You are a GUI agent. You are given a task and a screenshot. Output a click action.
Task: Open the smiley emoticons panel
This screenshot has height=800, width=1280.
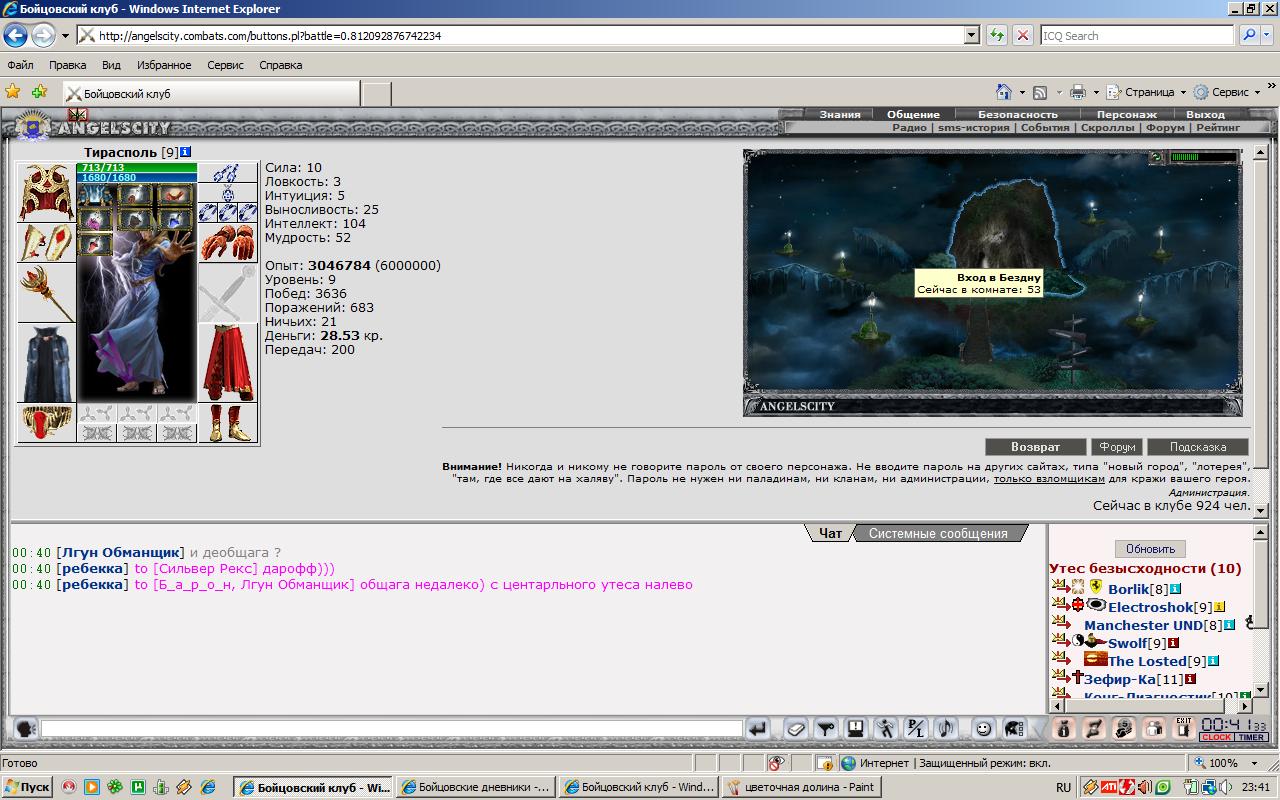983,729
